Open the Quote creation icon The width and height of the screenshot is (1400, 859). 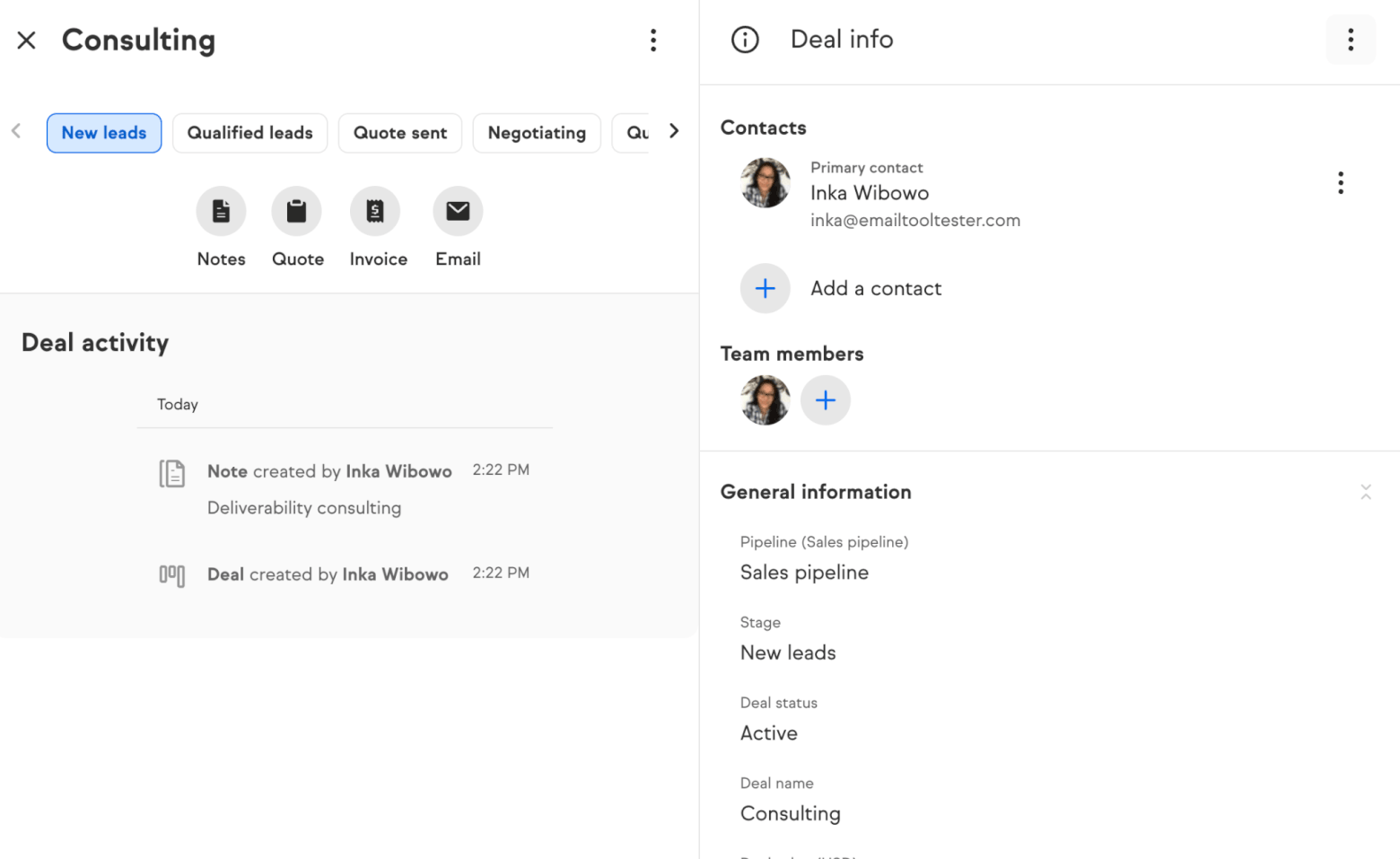point(297,210)
